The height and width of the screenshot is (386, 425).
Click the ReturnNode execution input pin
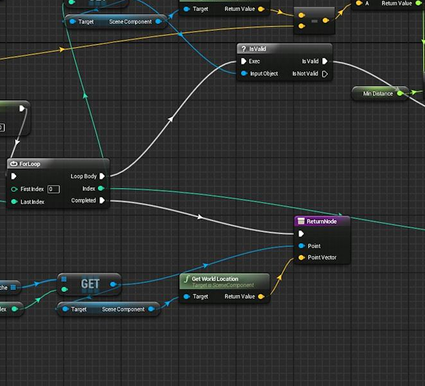pyautogui.click(x=301, y=234)
